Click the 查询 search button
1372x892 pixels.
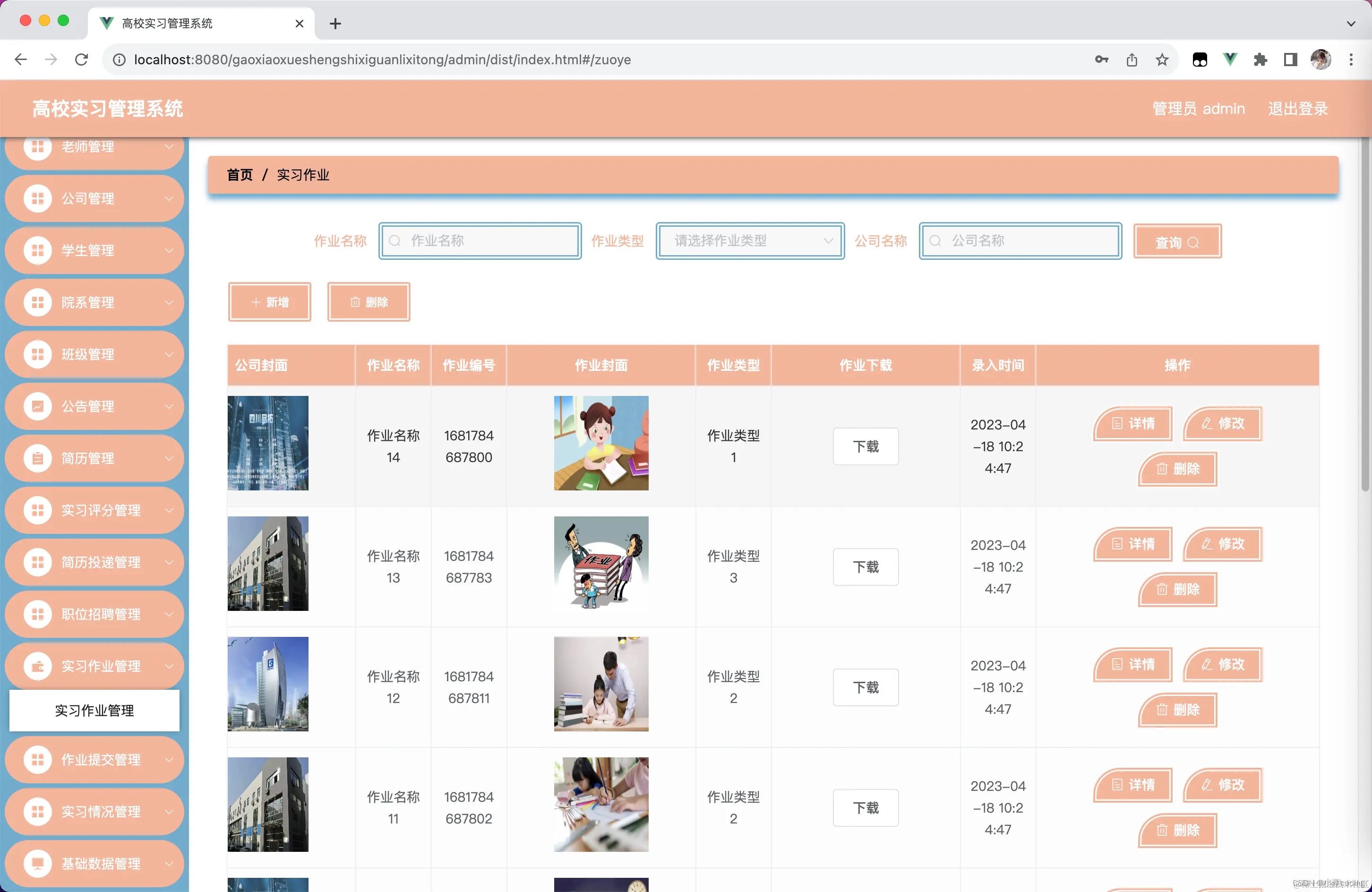(x=1176, y=242)
